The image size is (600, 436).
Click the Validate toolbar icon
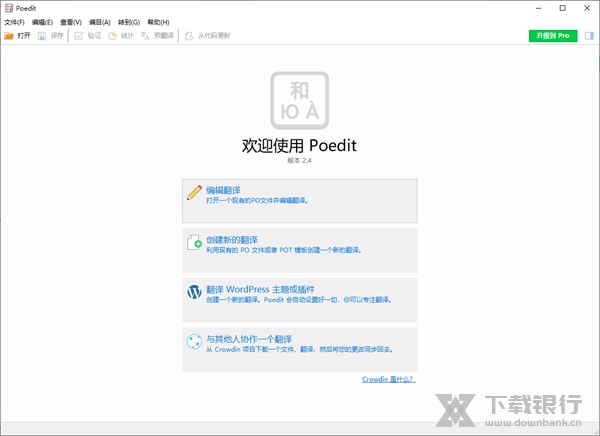tap(79, 35)
